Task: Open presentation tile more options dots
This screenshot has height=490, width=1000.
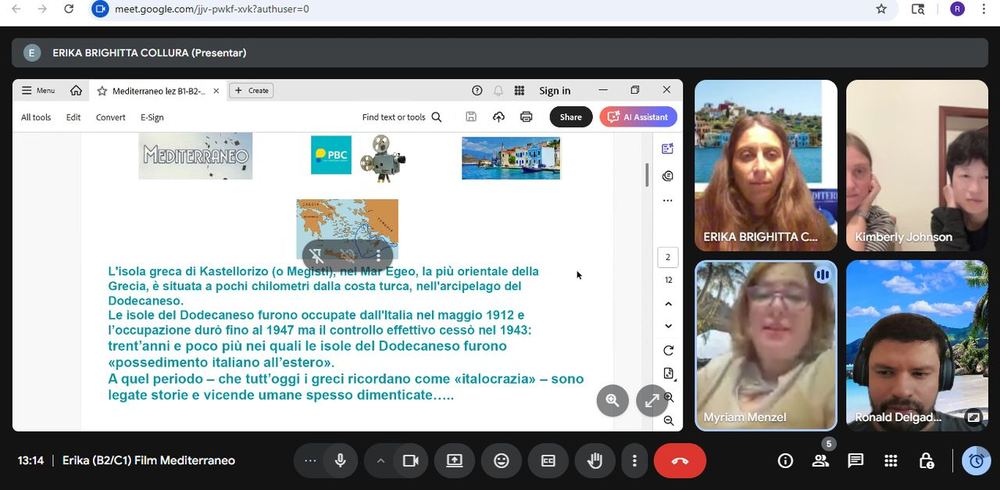Action: (378, 256)
